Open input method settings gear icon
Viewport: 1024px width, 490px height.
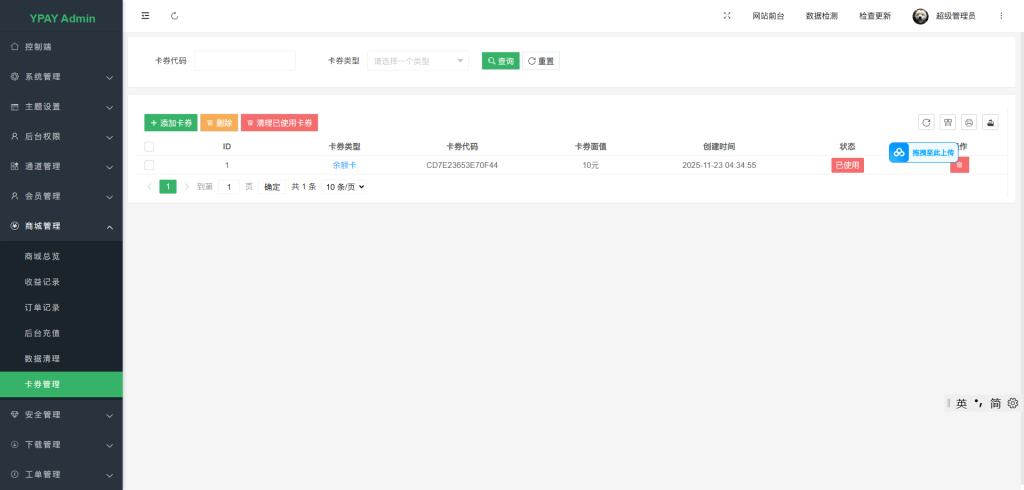[x=1013, y=403]
